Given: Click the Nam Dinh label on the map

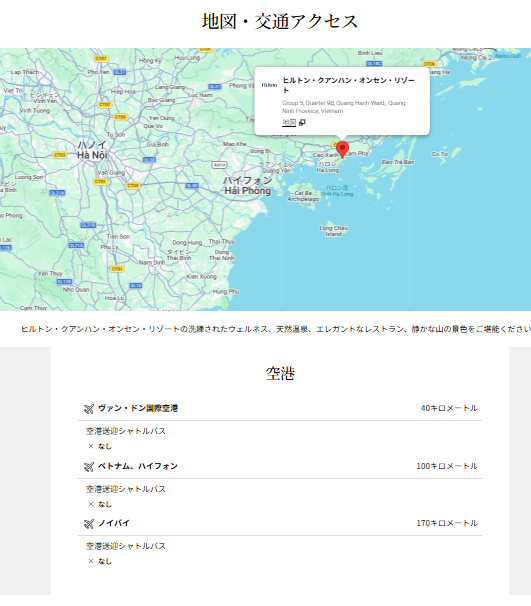Looking at the screenshot, I should (x=151, y=262).
